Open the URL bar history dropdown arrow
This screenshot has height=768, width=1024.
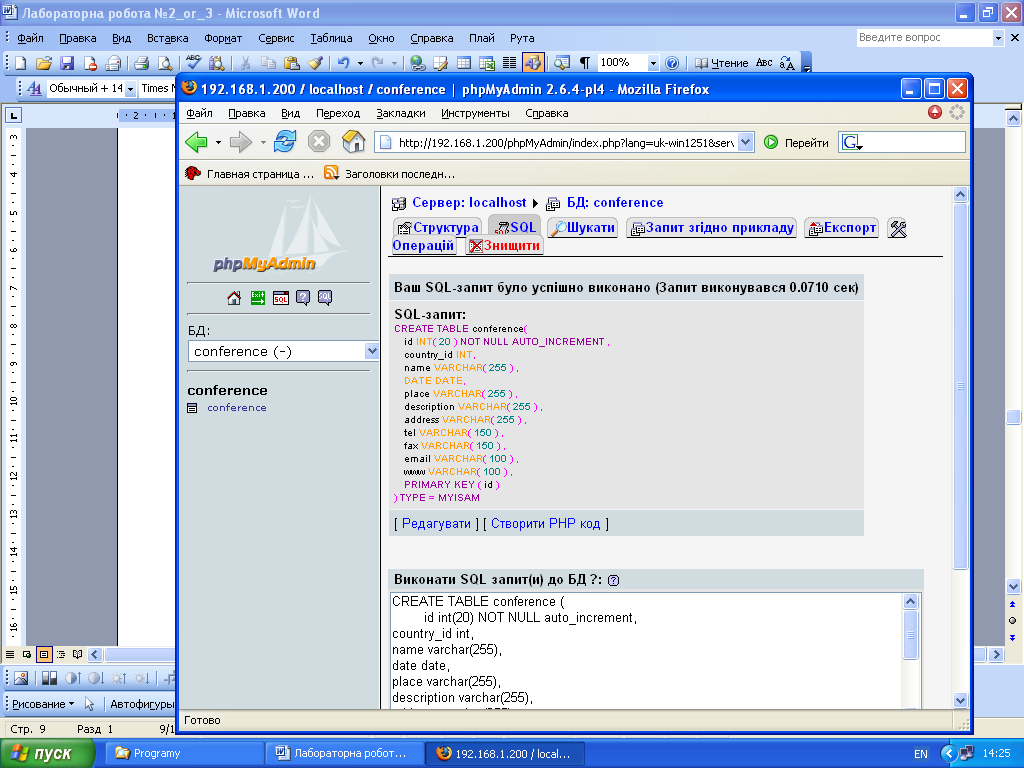tap(746, 142)
